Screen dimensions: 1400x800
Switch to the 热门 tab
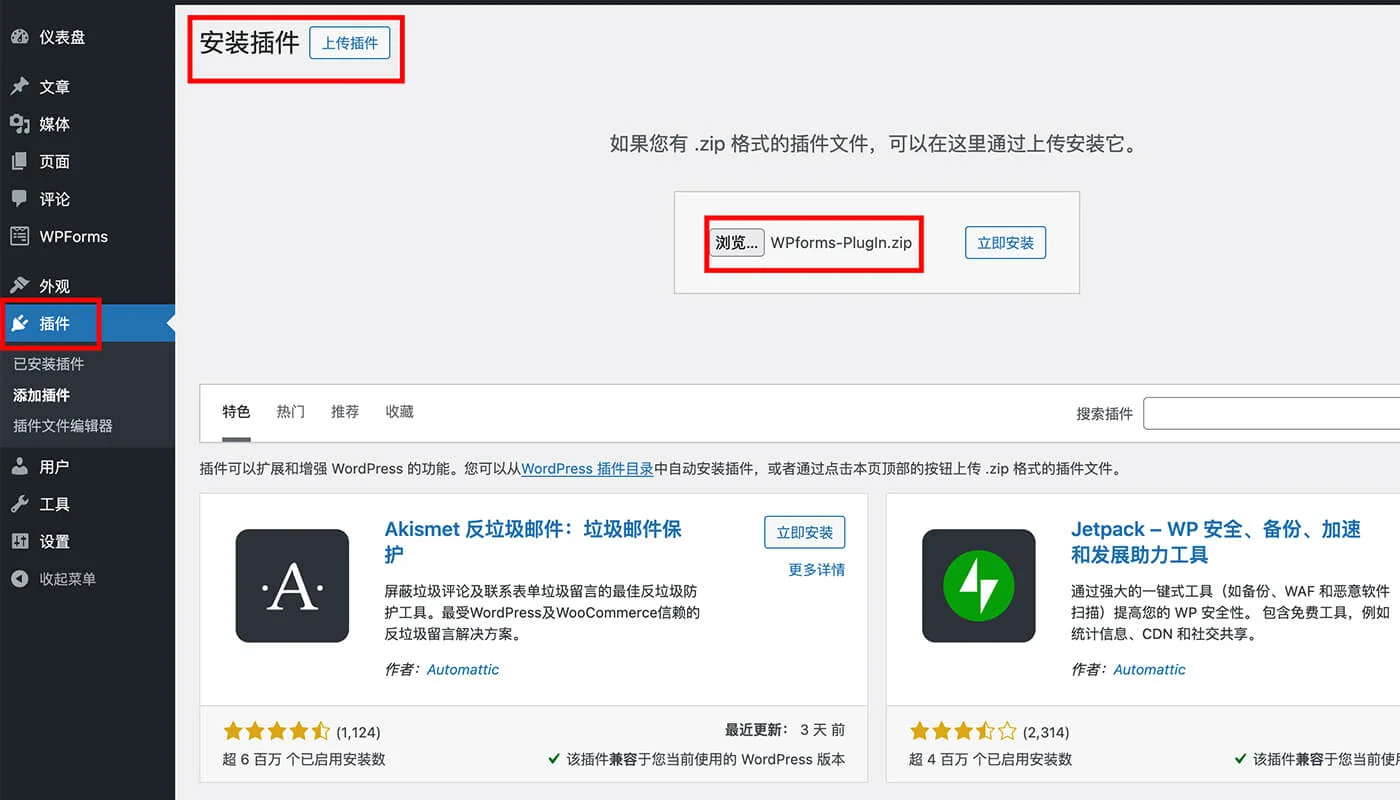pos(290,411)
